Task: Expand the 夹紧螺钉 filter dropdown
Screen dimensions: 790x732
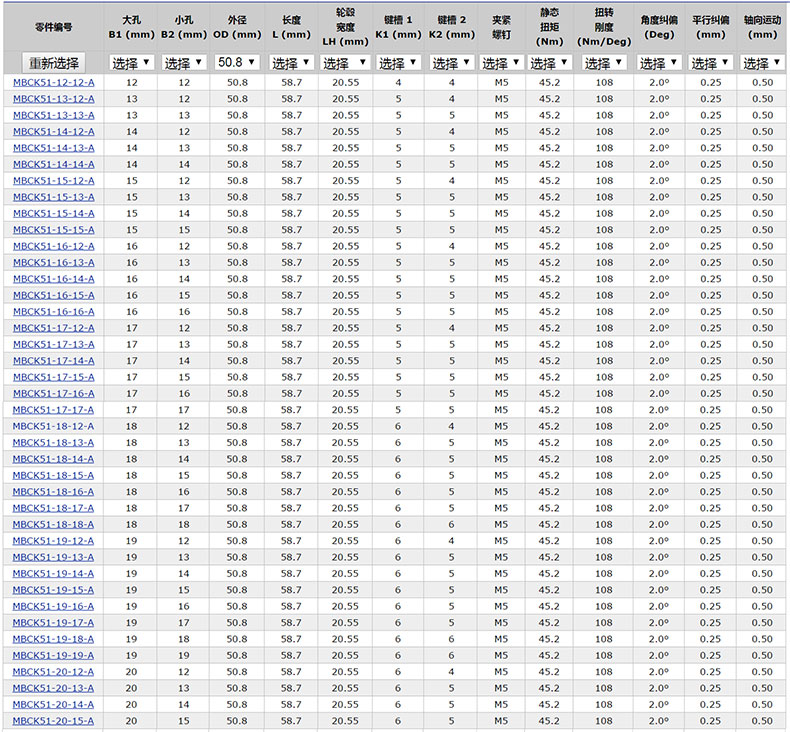Action: pyautogui.click(x=501, y=63)
